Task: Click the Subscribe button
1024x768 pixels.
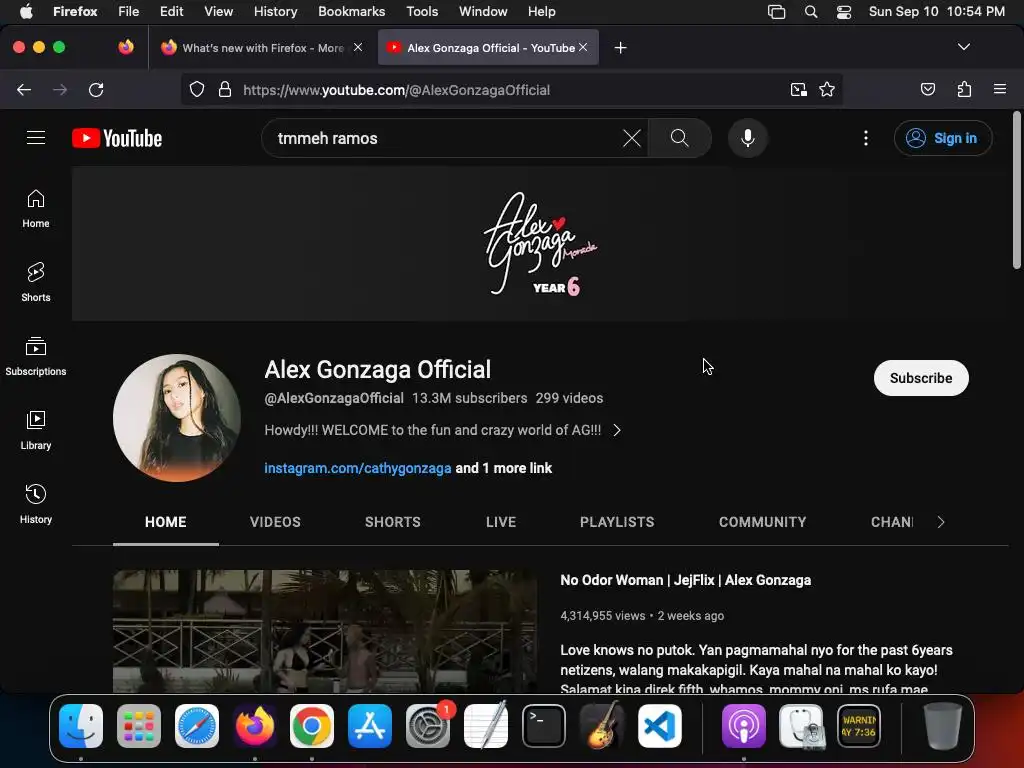Action: click(x=921, y=378)
